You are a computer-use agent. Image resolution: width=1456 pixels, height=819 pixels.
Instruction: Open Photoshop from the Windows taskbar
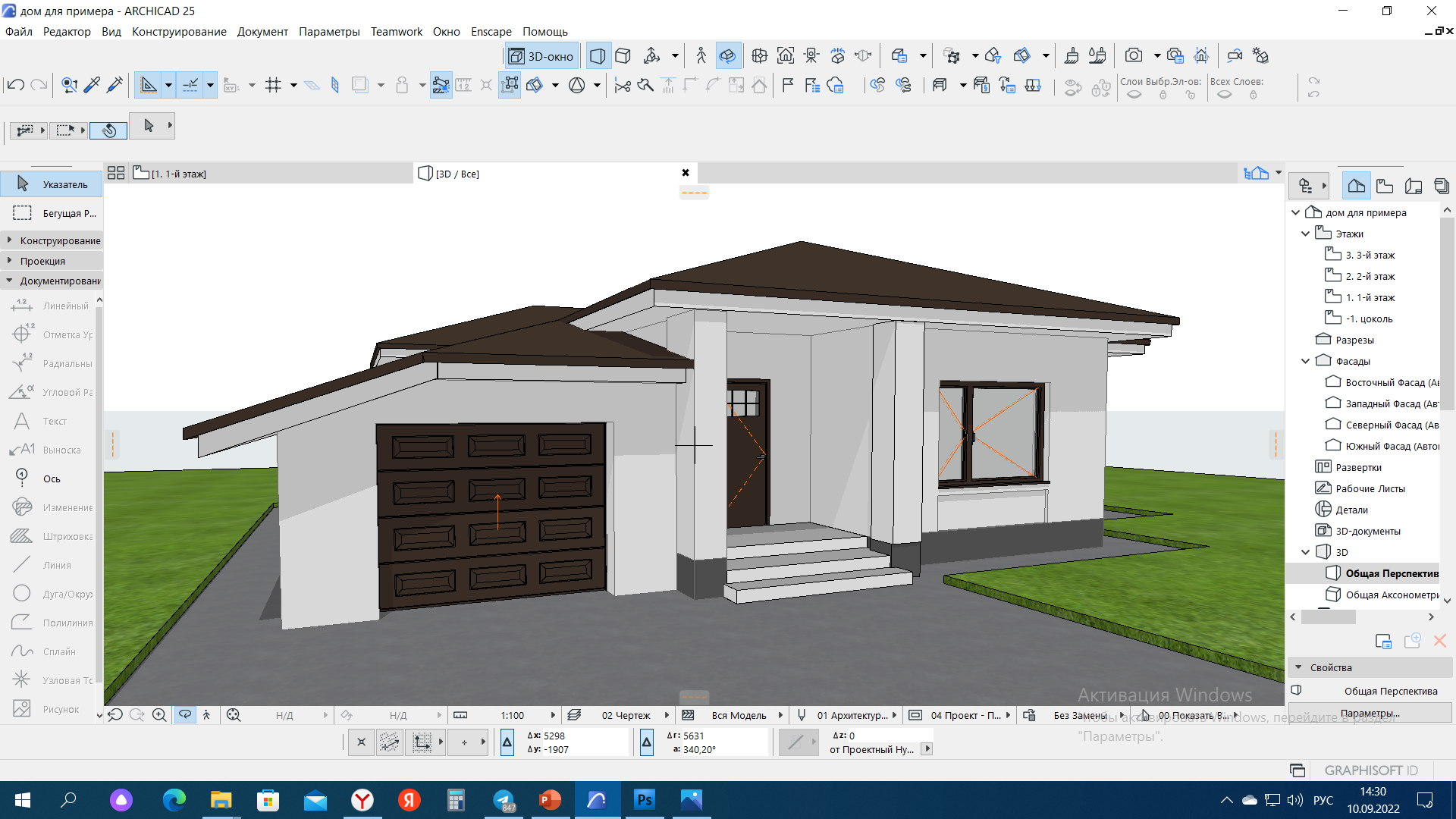[644, 800]
